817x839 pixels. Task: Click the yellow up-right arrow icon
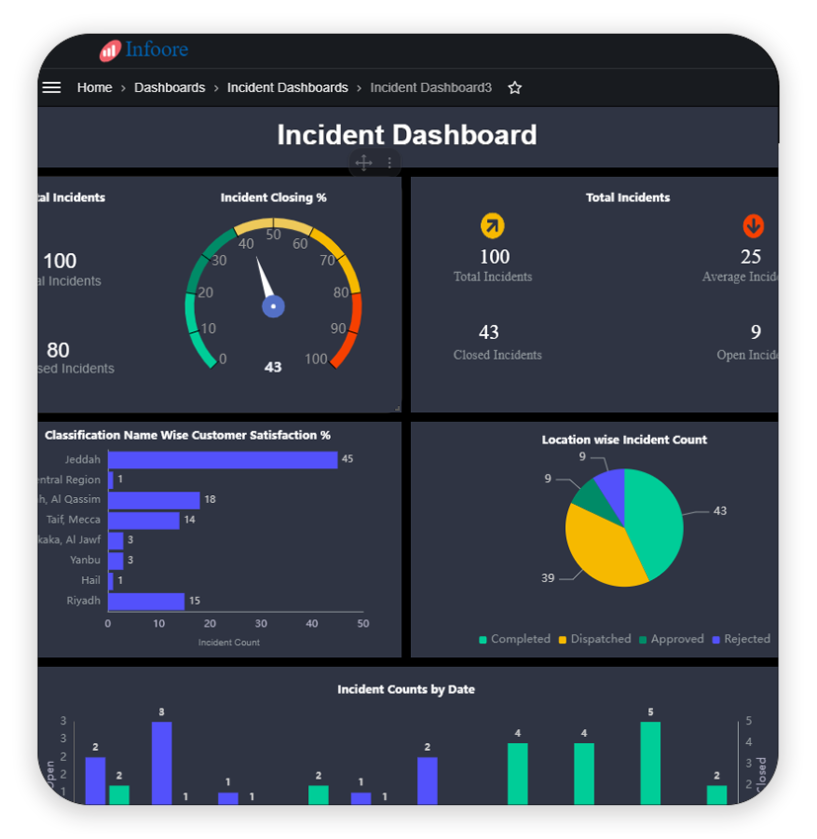492,225
